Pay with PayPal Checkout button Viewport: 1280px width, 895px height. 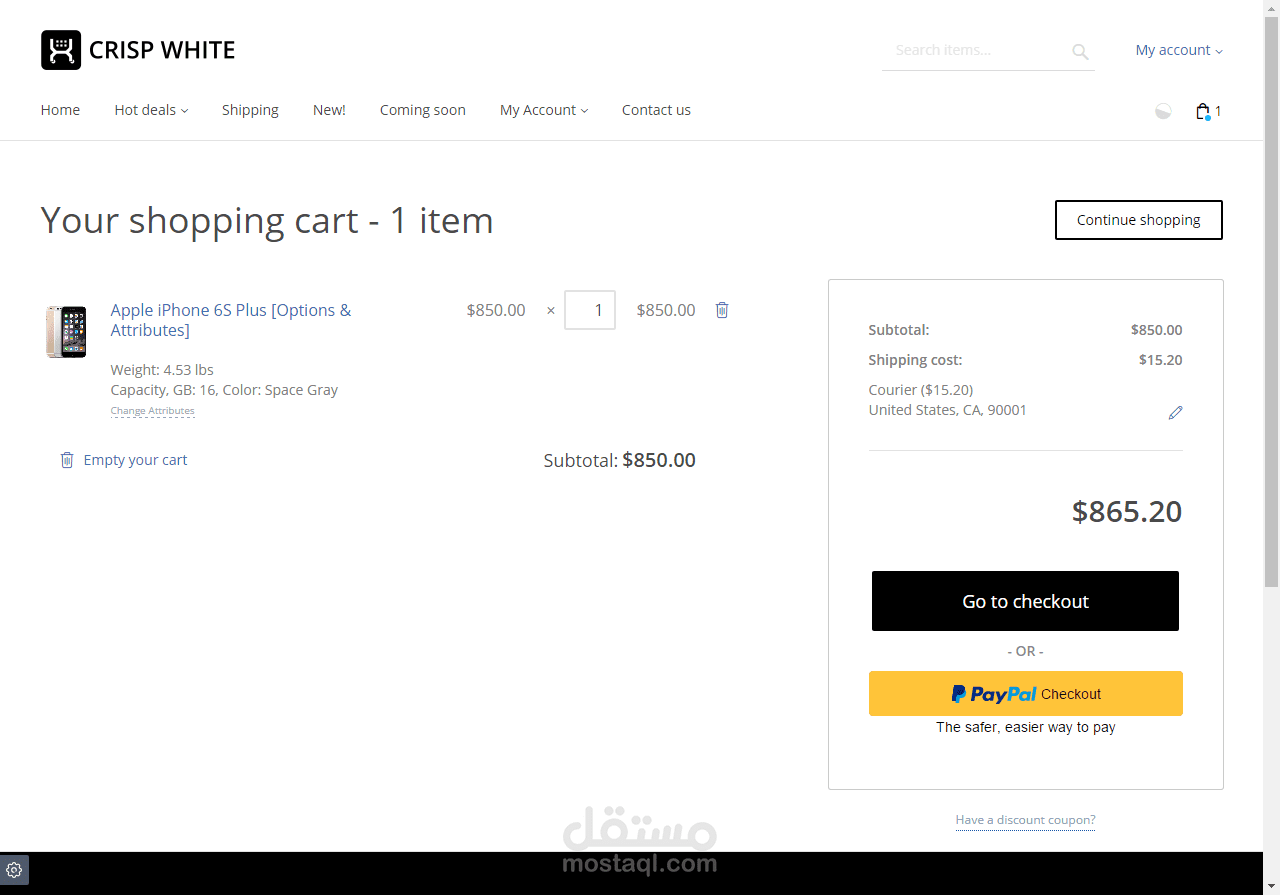point(1025,693)
